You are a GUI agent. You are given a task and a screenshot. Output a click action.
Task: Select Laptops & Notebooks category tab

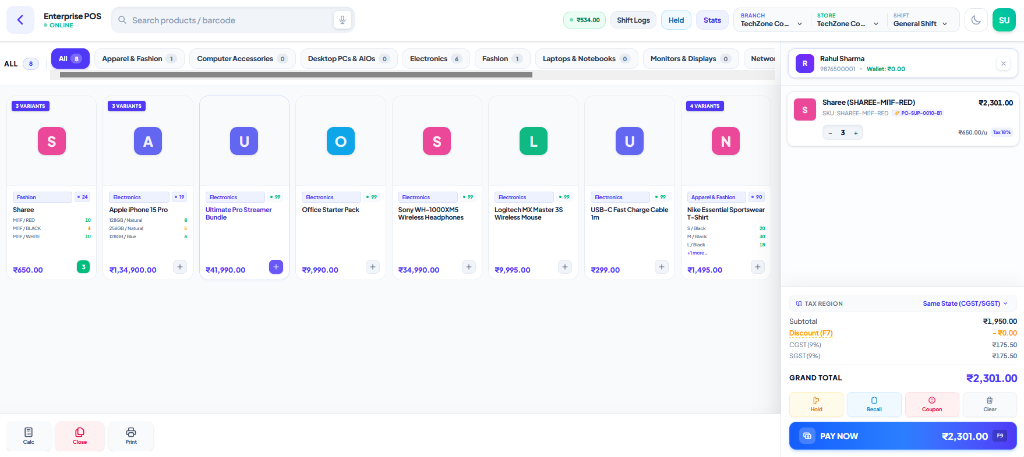tap(586, 58)
